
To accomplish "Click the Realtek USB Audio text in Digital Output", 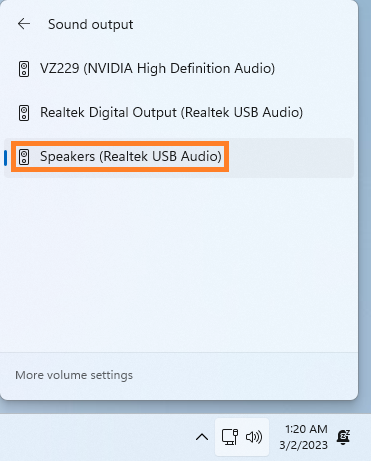I will tap(242, 113).
